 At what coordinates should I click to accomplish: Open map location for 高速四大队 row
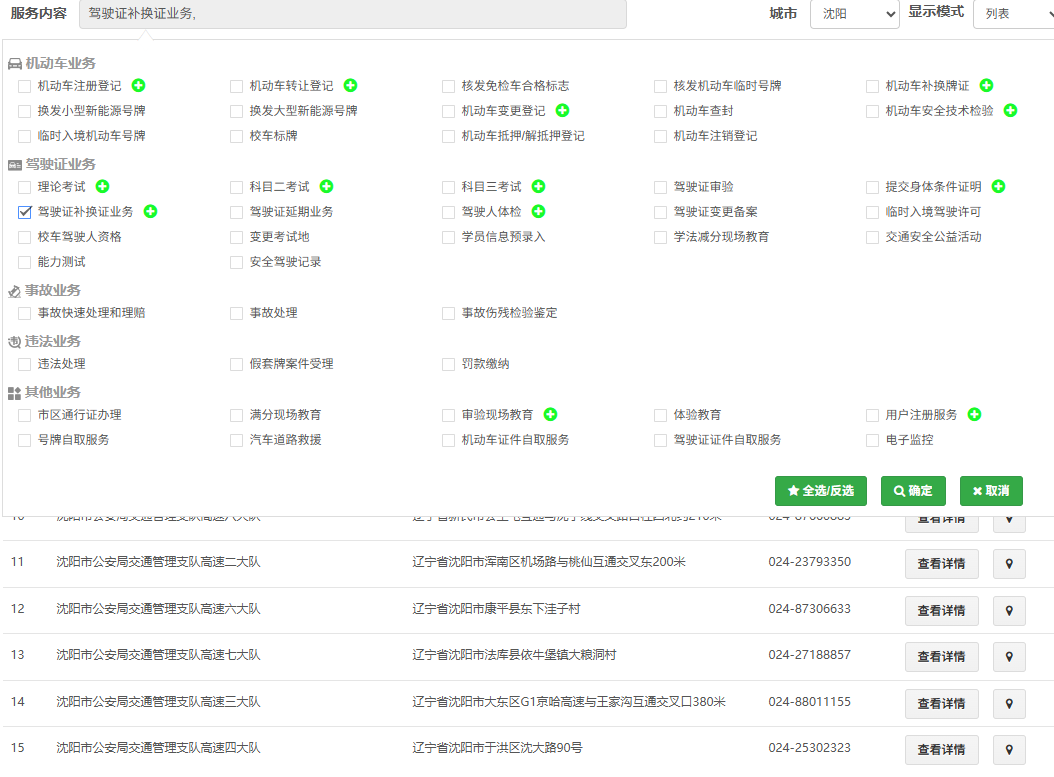(1009, 749)
